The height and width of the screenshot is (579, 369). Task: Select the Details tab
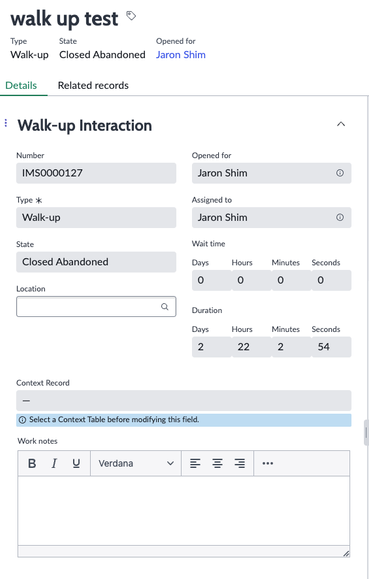coord(21,85)
